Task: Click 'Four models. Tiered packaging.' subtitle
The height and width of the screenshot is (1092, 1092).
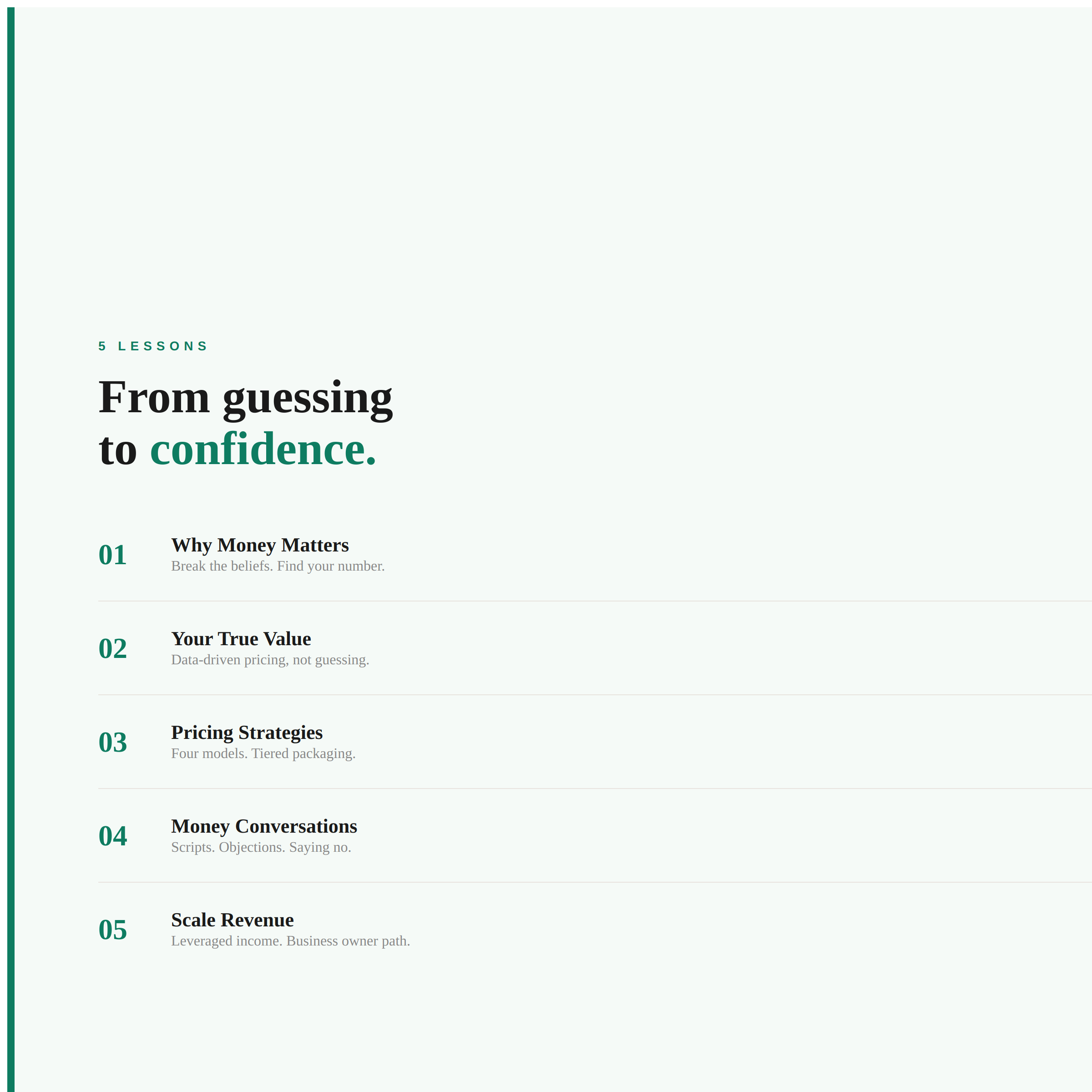Action: (263, 754)
